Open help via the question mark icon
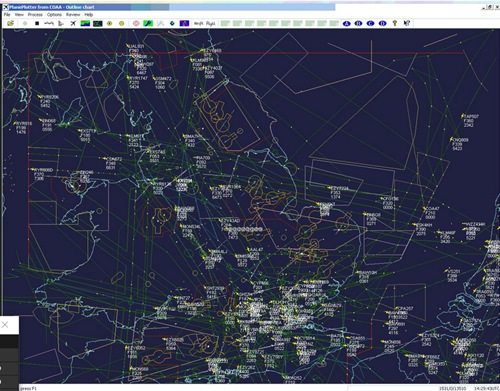500x391 pixels. pyautogui.click(x=395, y=23)
